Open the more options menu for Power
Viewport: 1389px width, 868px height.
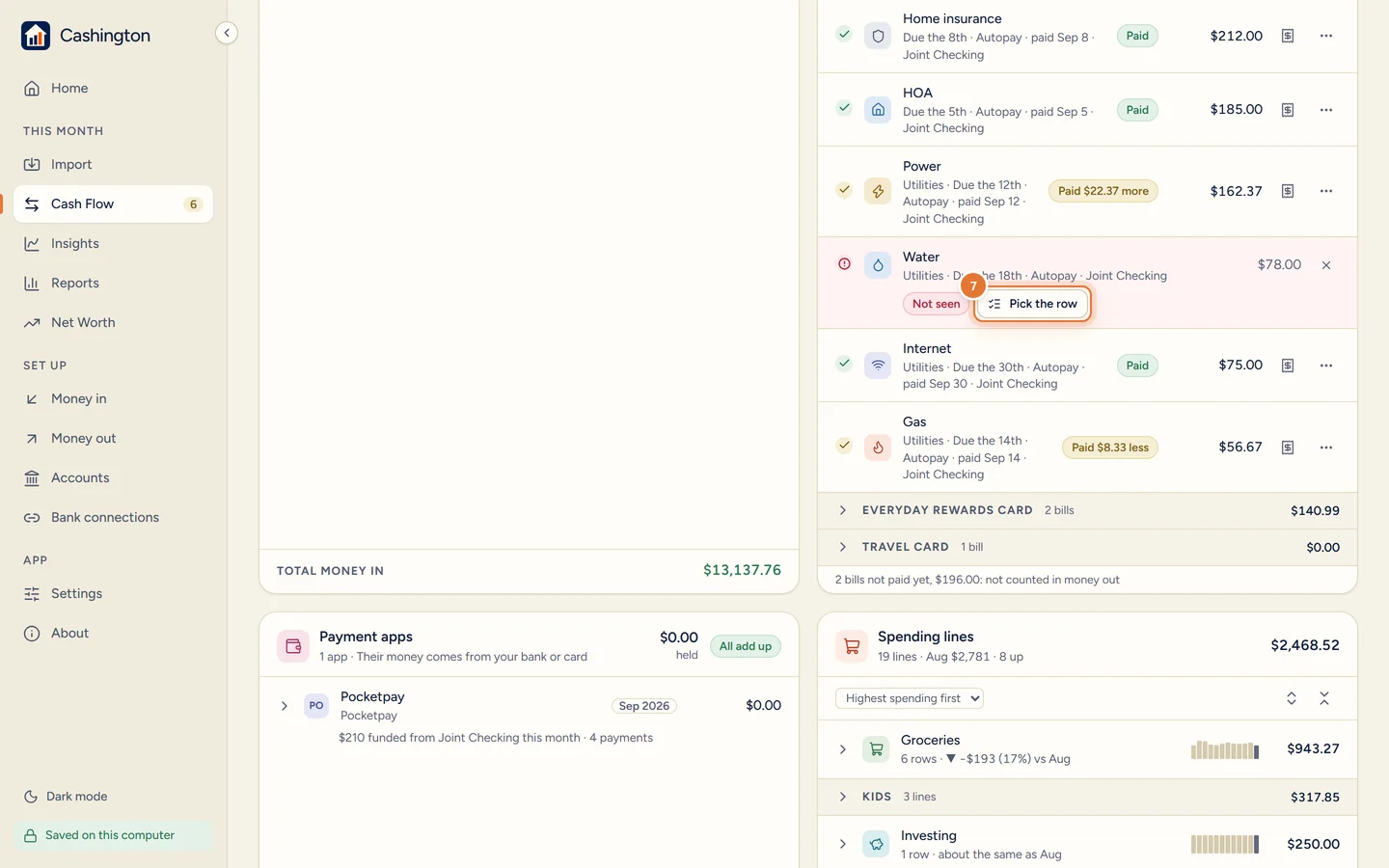(x=1326, y=191)
